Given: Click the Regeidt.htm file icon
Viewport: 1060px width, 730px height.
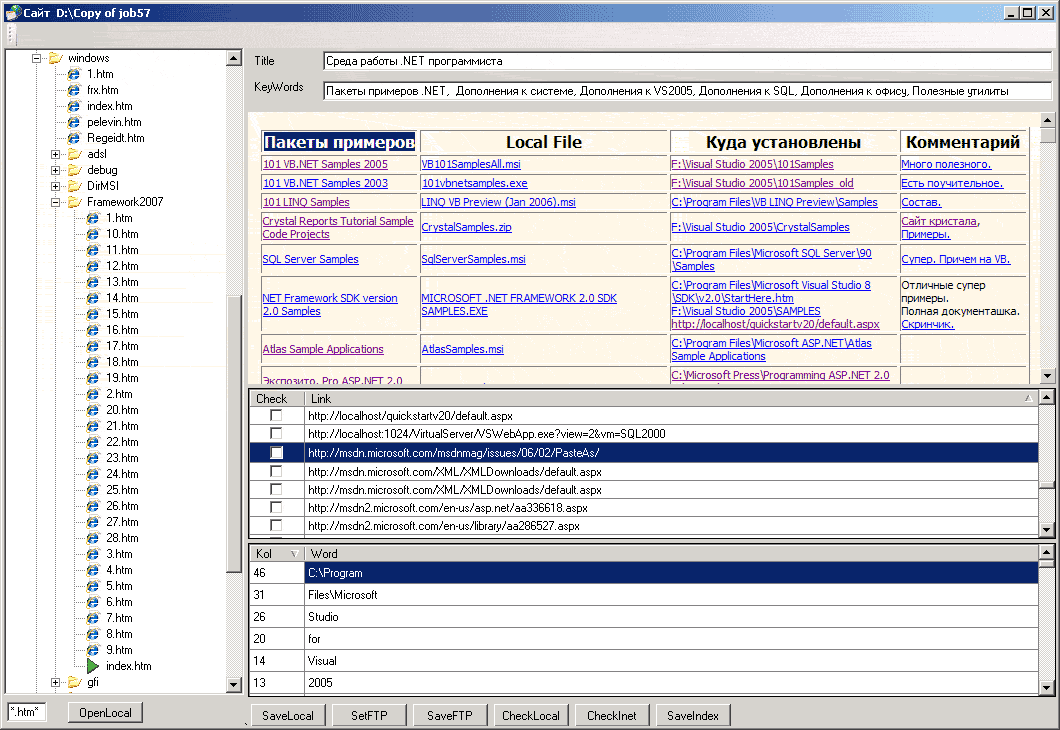Looking at the screenshot, I should click(74, 138).
